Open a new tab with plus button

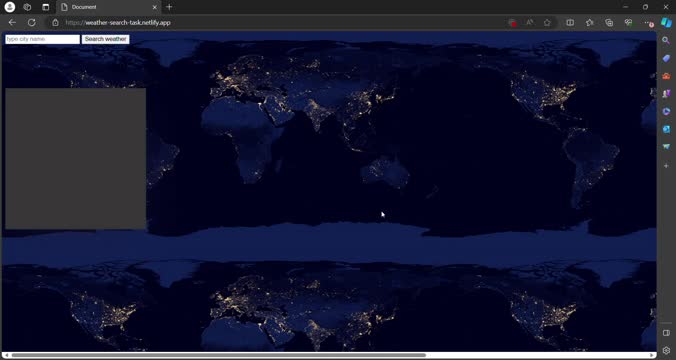click(x=169, y=7)
